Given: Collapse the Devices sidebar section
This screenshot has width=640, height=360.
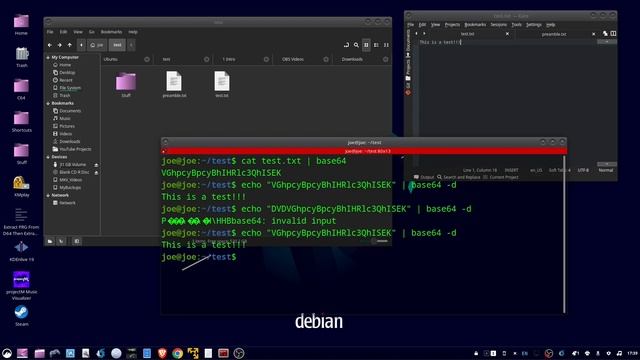Looking at the screenshot, I should tap(48, 157).
